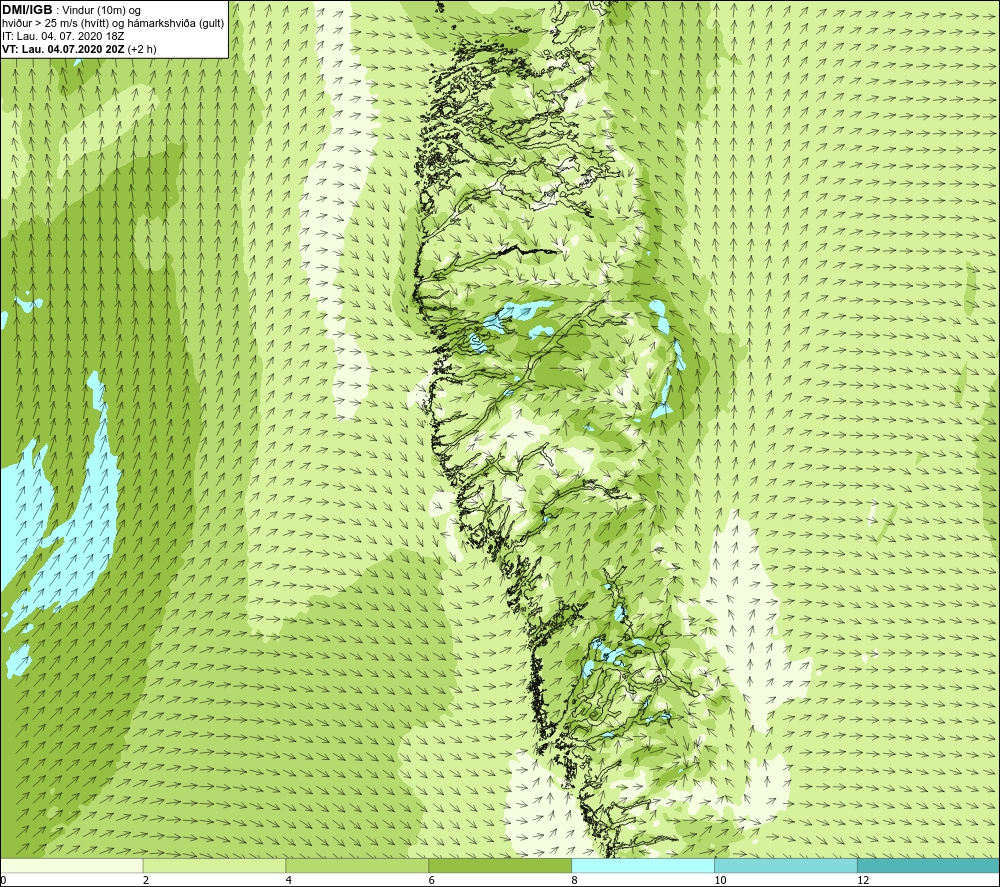Click the scale label '8' under color bar
The height and width of the screenshot is (887, 1000).
575,880
